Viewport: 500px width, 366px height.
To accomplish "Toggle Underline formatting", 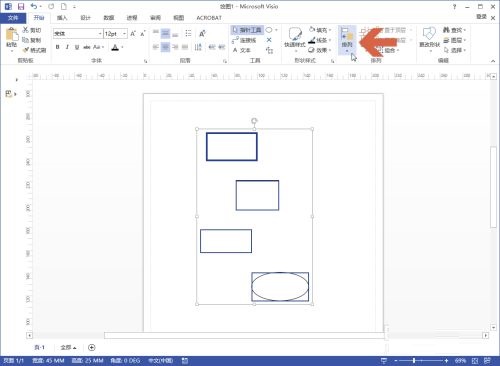I will point(77,47).
